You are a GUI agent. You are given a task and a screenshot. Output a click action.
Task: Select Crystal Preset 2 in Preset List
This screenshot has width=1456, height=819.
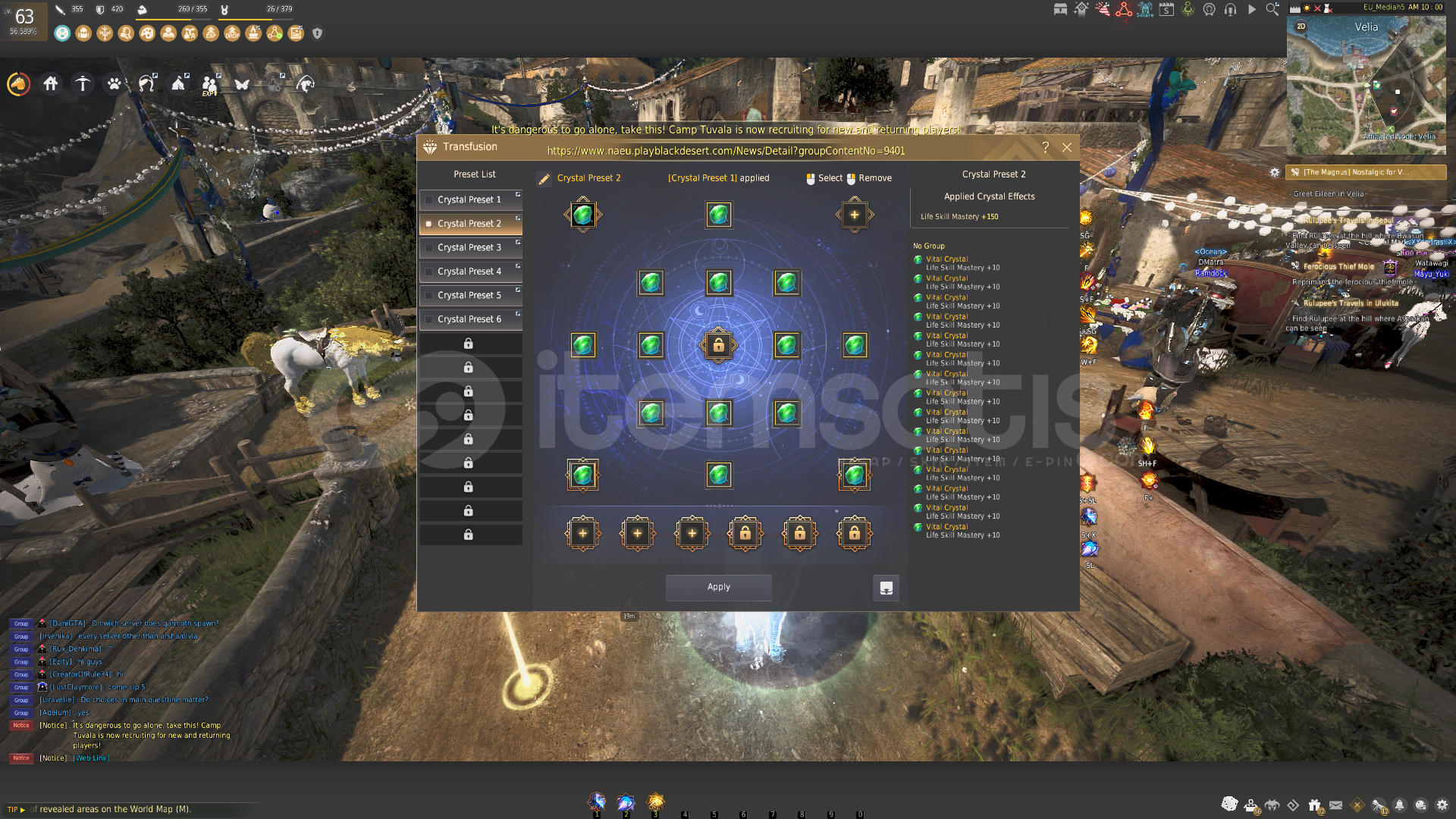(469, 224)
